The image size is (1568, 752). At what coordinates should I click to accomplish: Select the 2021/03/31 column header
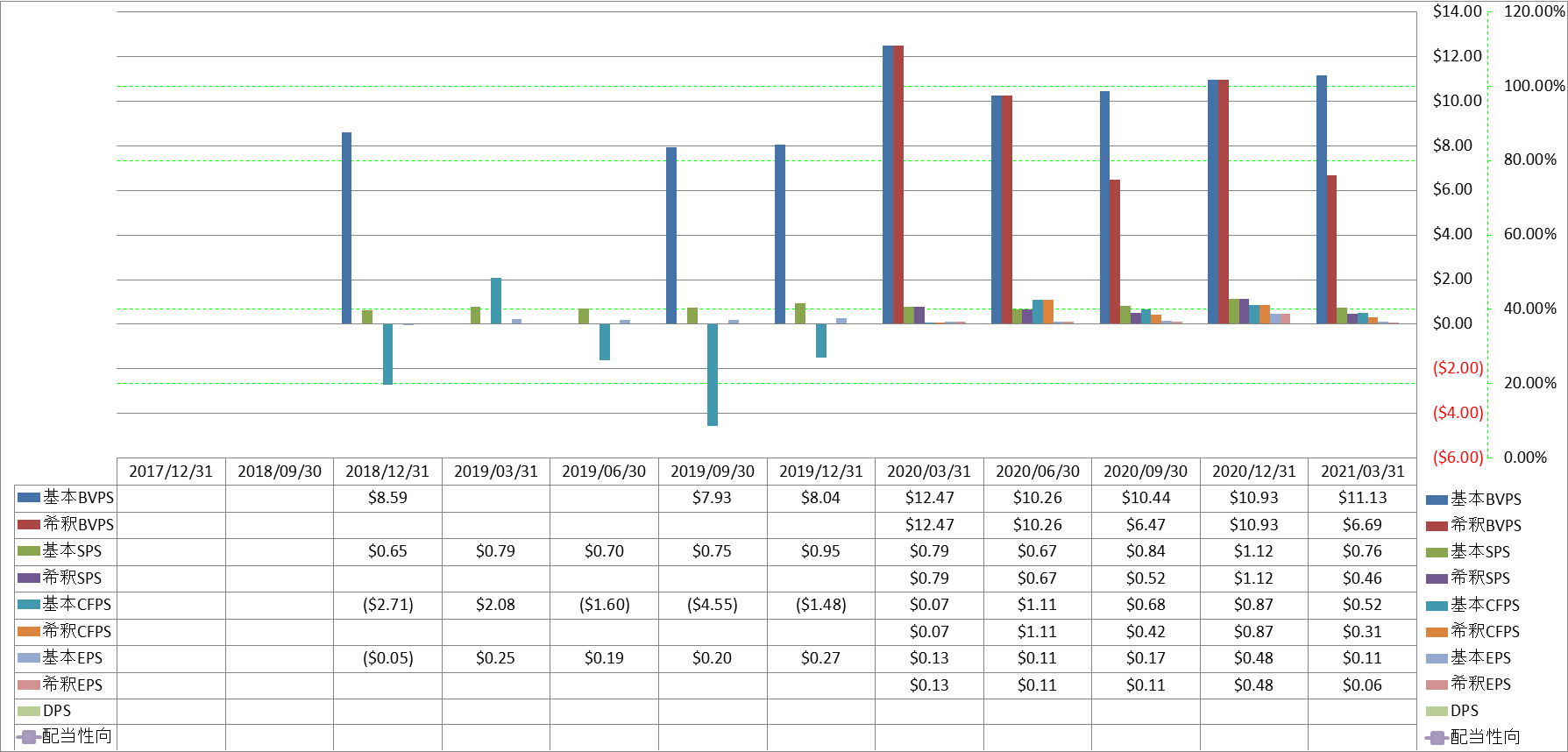coord(1363,471)
